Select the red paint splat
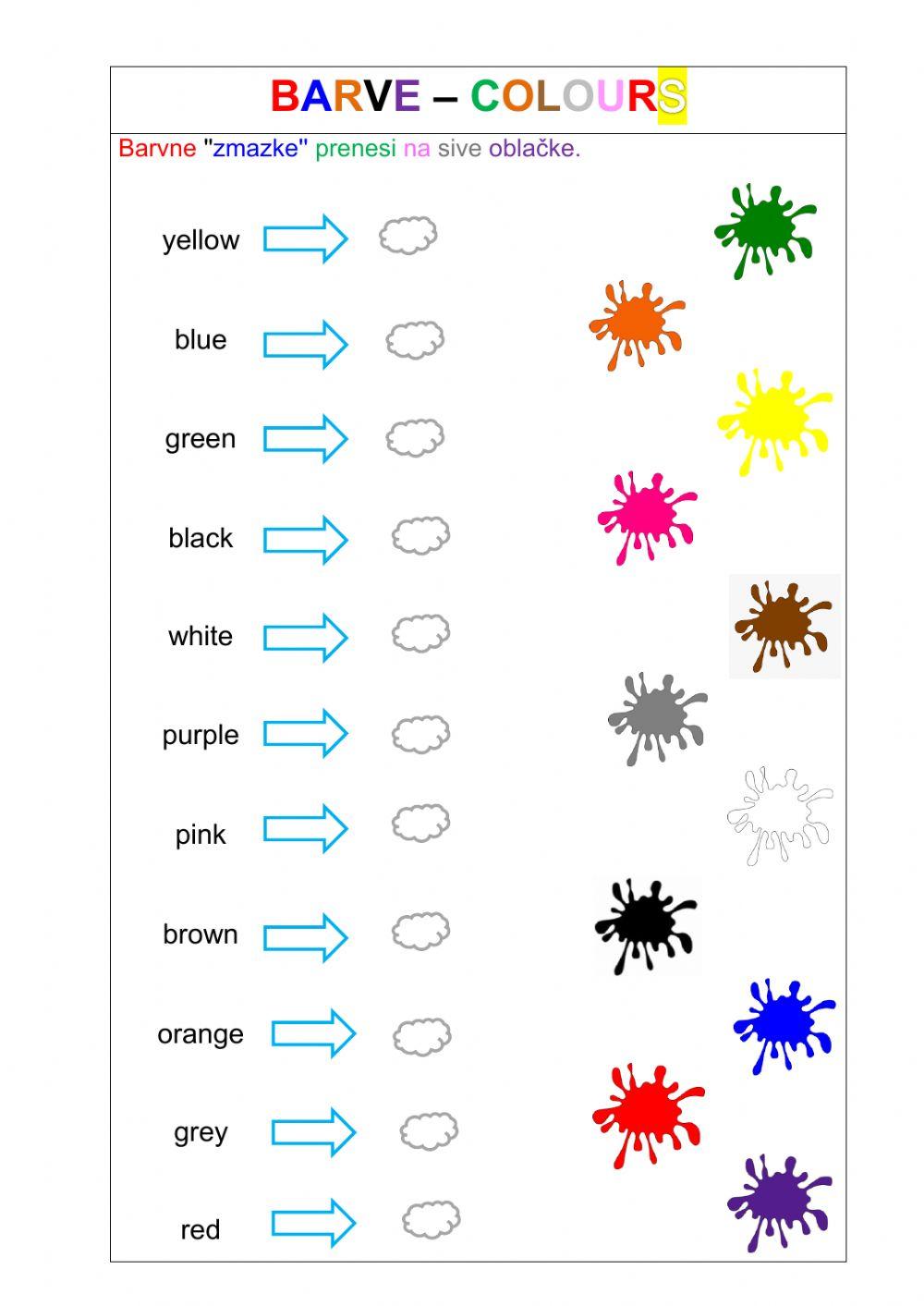Image resolution: width=924 pixels, height=1306 pixels. click(646, 1112)
